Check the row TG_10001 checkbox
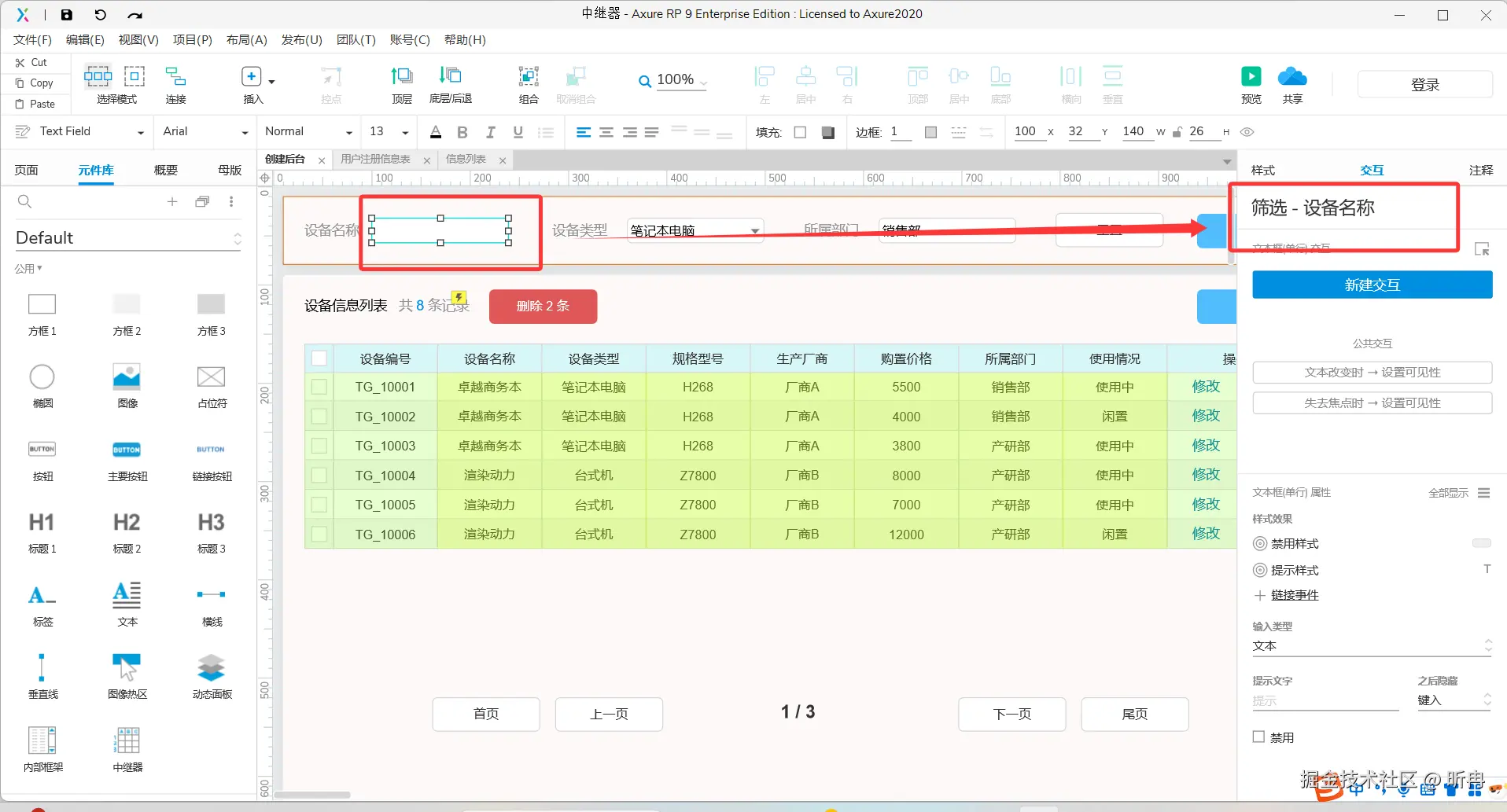This screenshot has width=1507, height=812. point(319,387)
